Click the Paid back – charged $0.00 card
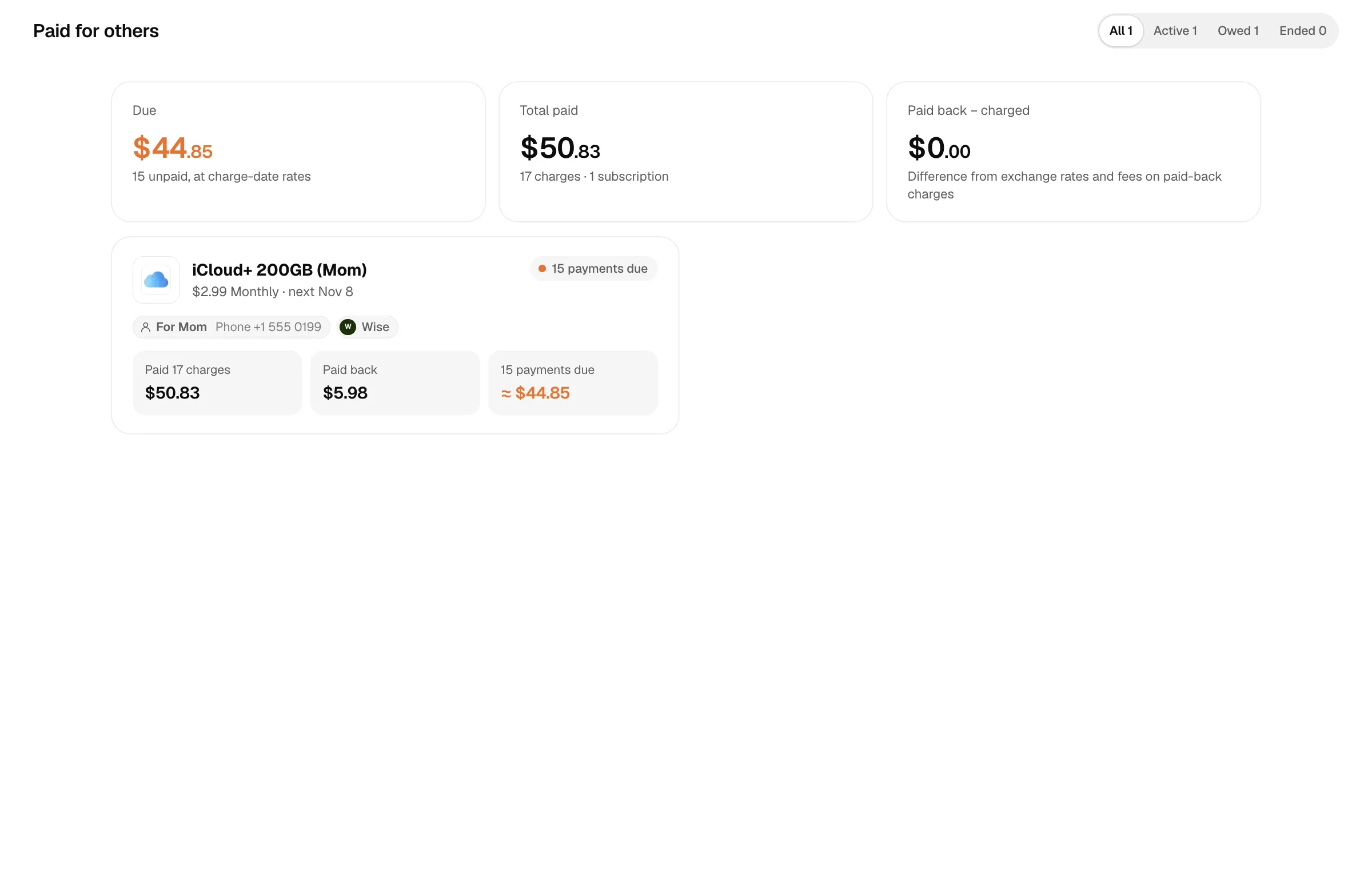This screenshot has height=892, width=1372. click(1073, 152)
